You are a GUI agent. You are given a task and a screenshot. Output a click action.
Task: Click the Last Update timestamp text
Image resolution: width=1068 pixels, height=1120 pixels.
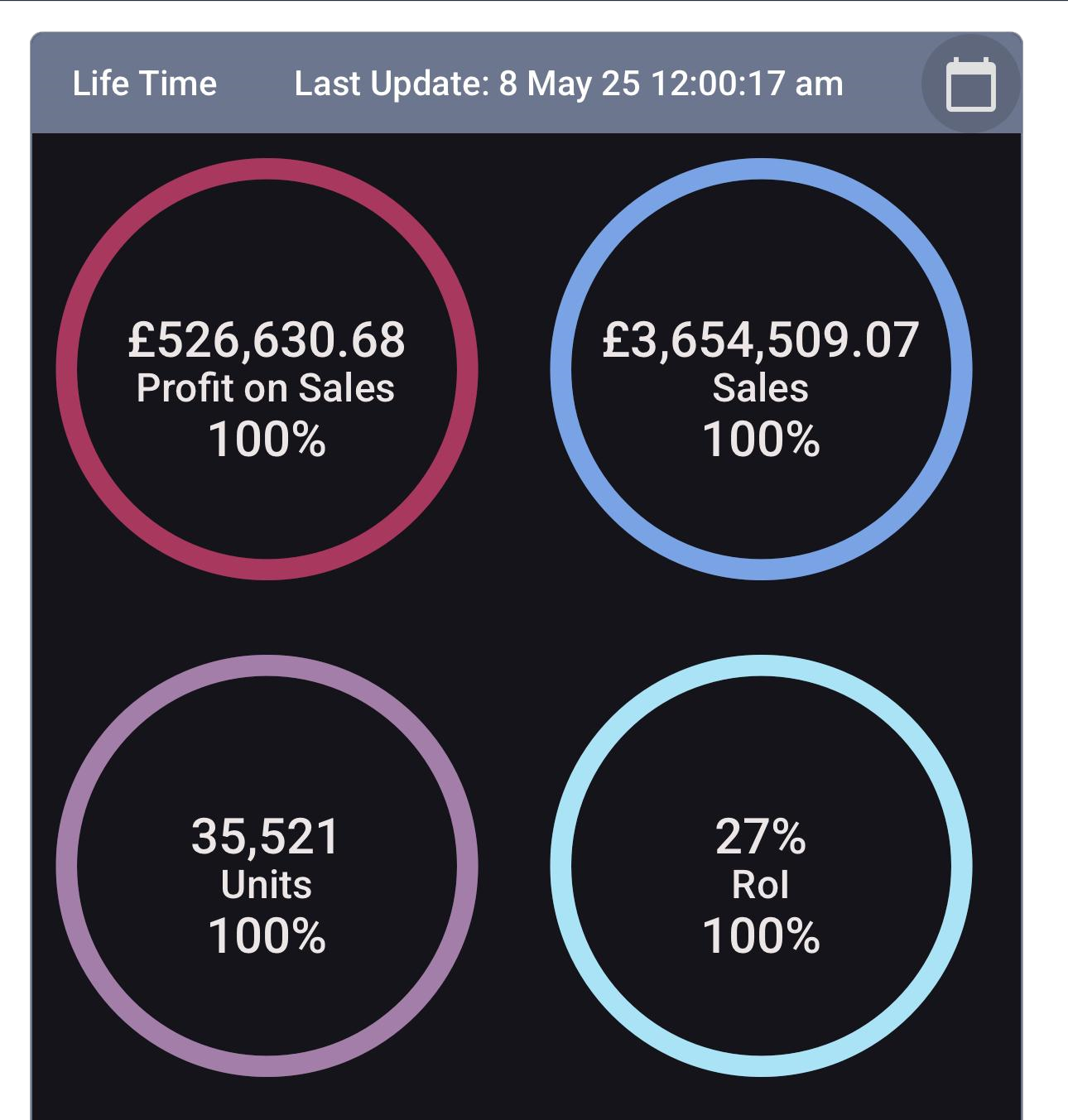(569, 84)
